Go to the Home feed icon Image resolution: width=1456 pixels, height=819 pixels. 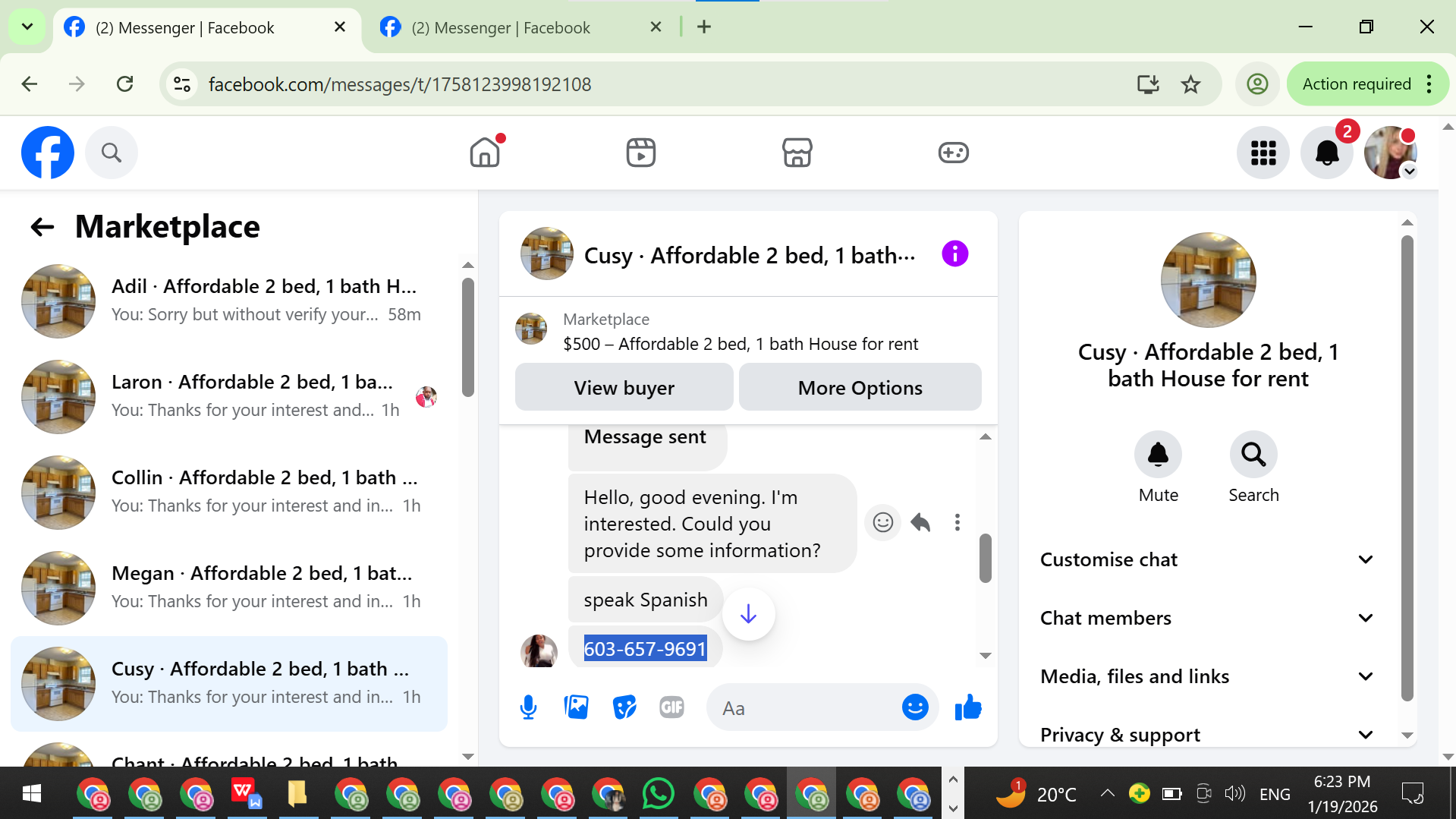click(x=485, y=153)
